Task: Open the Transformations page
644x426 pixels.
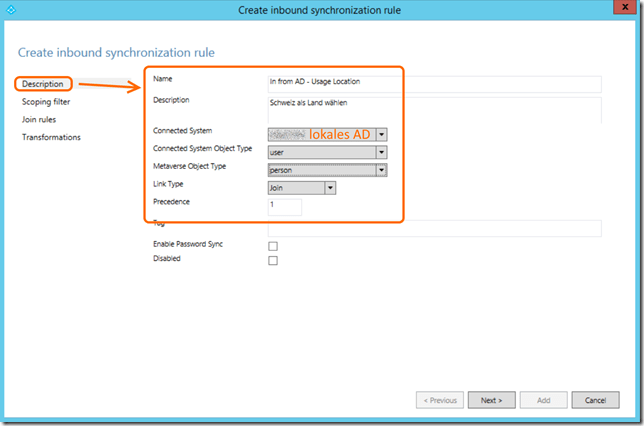Action: [x=51, y=137]
